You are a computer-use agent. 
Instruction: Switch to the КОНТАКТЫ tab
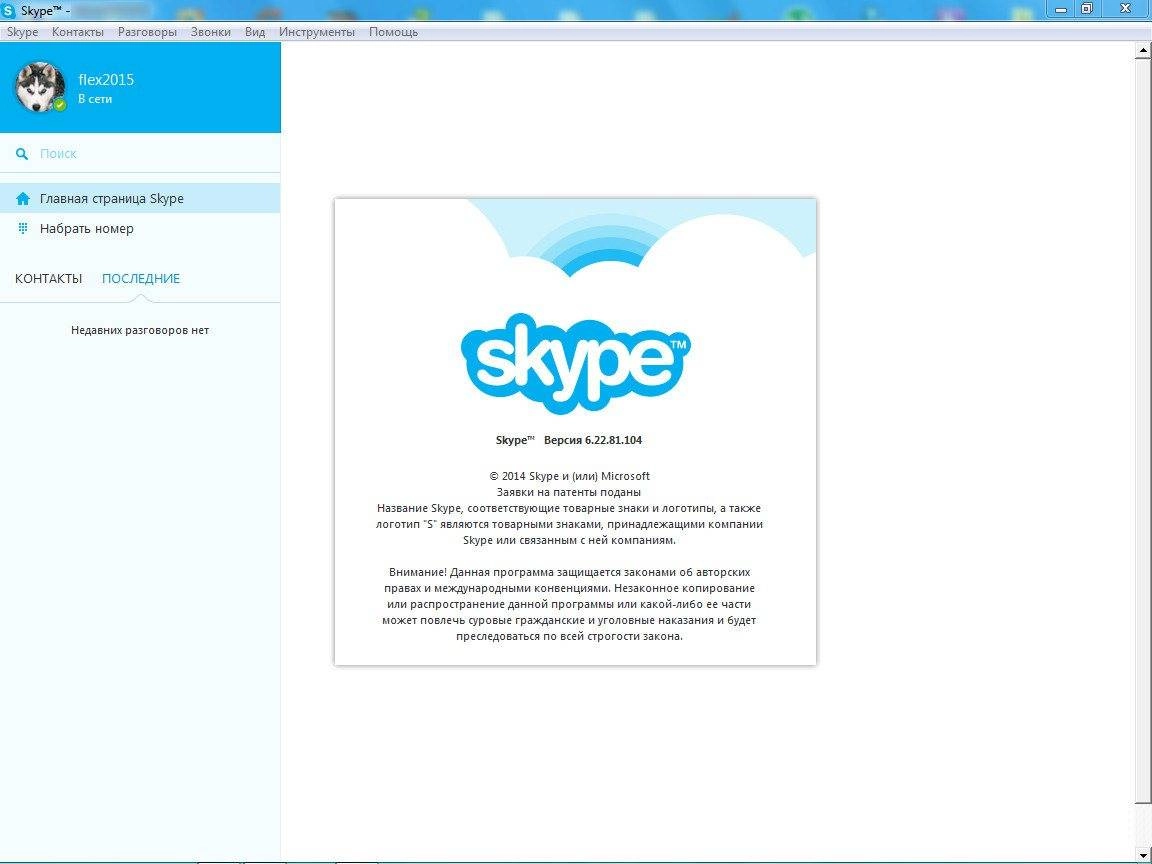[x=48, y=278]
